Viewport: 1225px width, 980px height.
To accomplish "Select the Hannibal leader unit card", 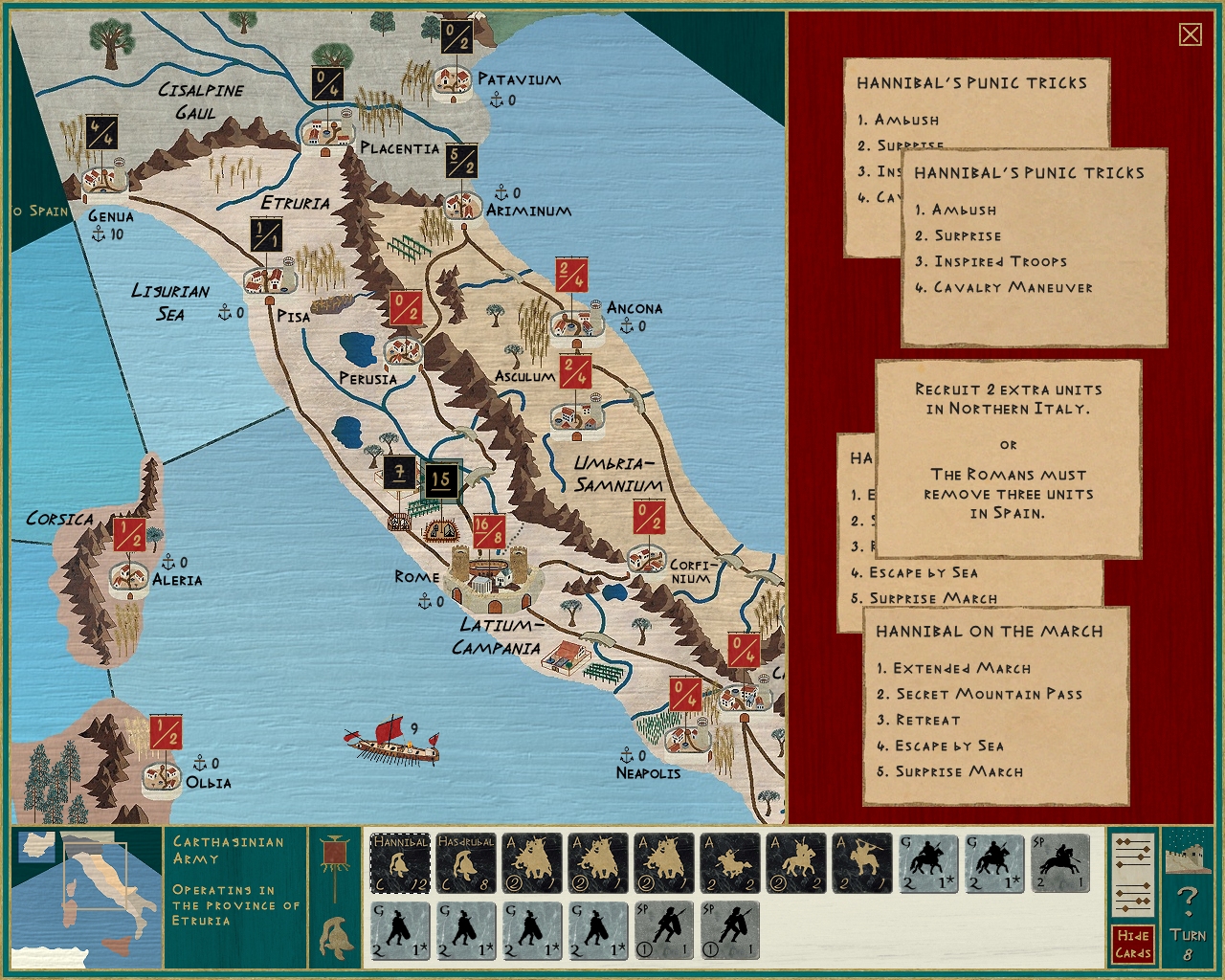I will [x=400, y=863].
